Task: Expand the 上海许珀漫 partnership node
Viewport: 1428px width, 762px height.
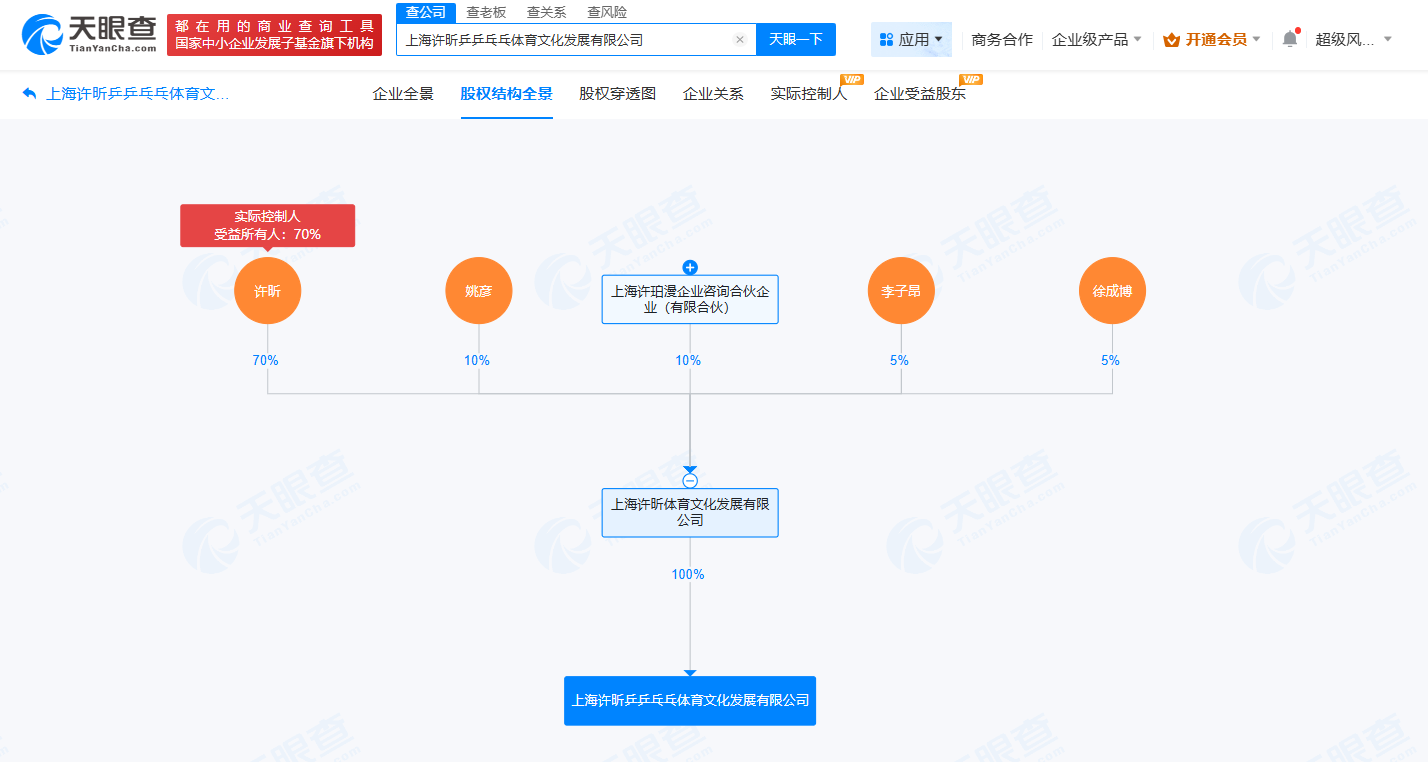Action: point(689,267)
